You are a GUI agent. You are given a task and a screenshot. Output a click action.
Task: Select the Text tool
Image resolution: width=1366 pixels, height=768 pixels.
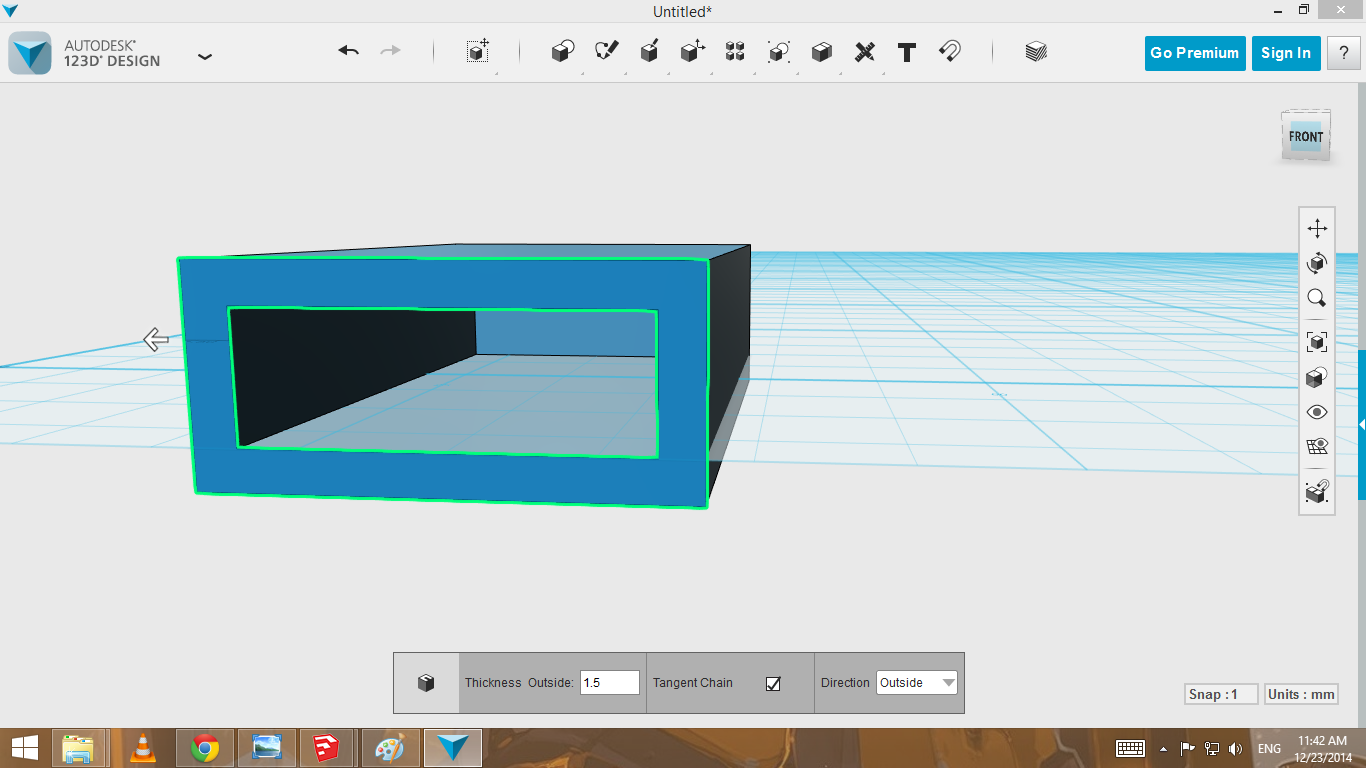[907, 52]
